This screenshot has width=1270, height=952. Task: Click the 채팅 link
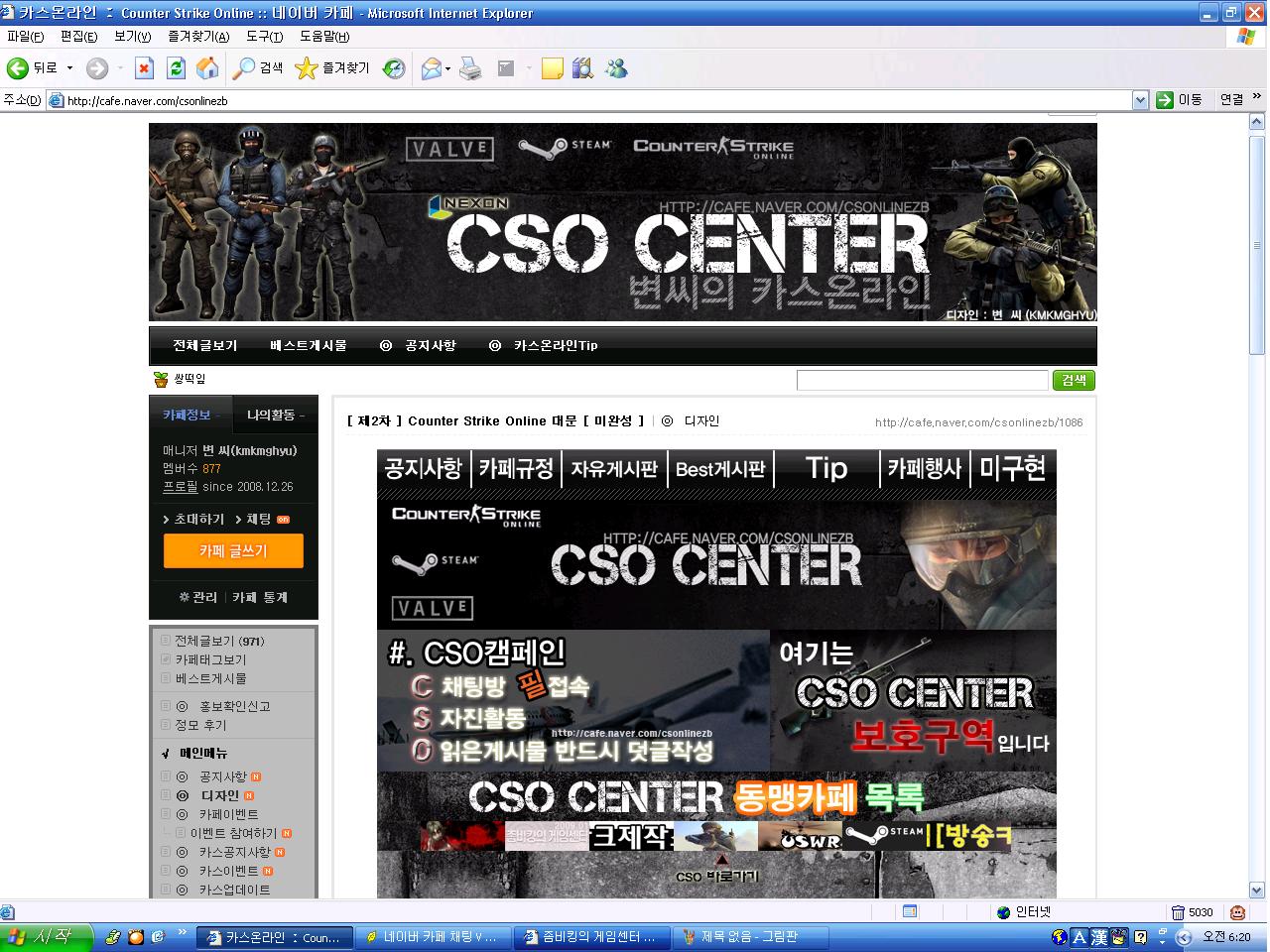coord(260,520)
